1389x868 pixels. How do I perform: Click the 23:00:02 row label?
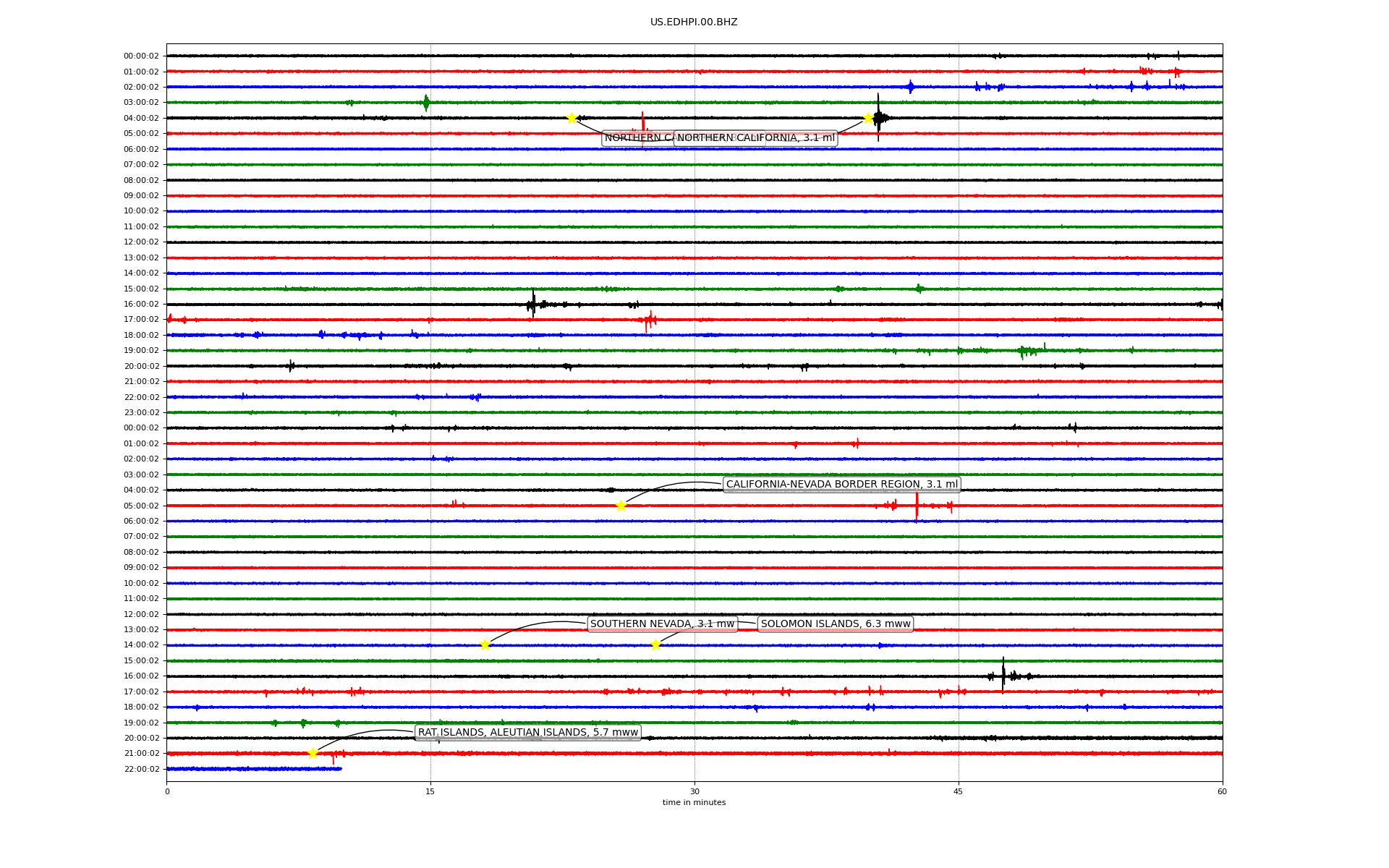[x=142, y=413]
